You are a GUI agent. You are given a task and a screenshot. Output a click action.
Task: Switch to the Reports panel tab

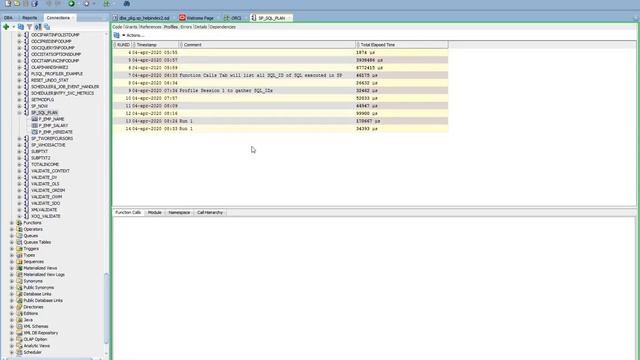29,18
